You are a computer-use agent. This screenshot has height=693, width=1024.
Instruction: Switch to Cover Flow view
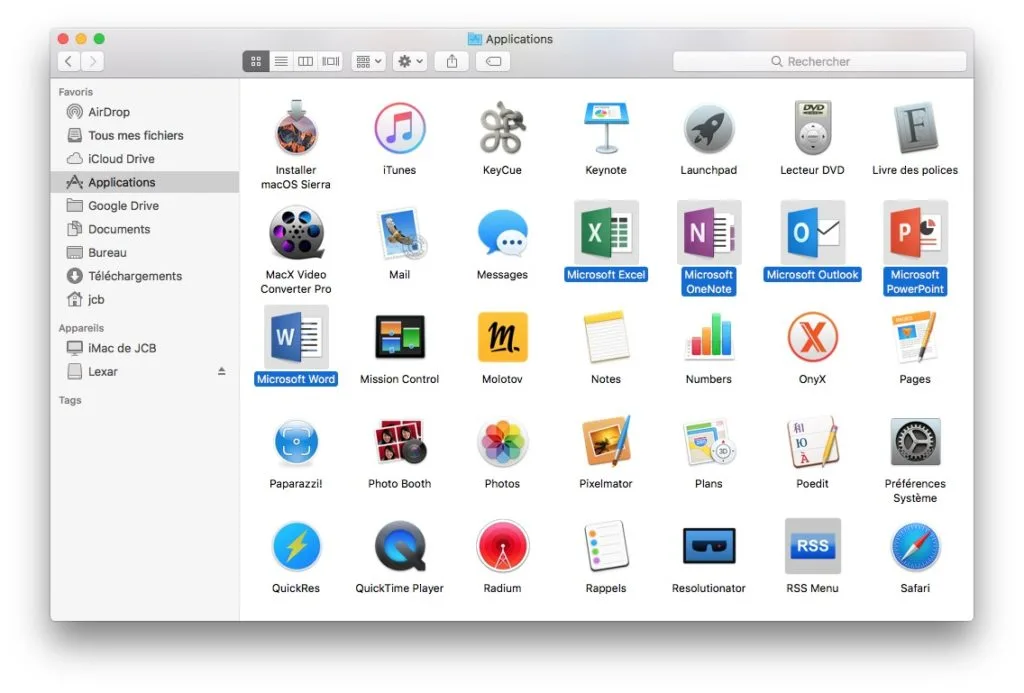pyautogui.click(x=331, y=61)
